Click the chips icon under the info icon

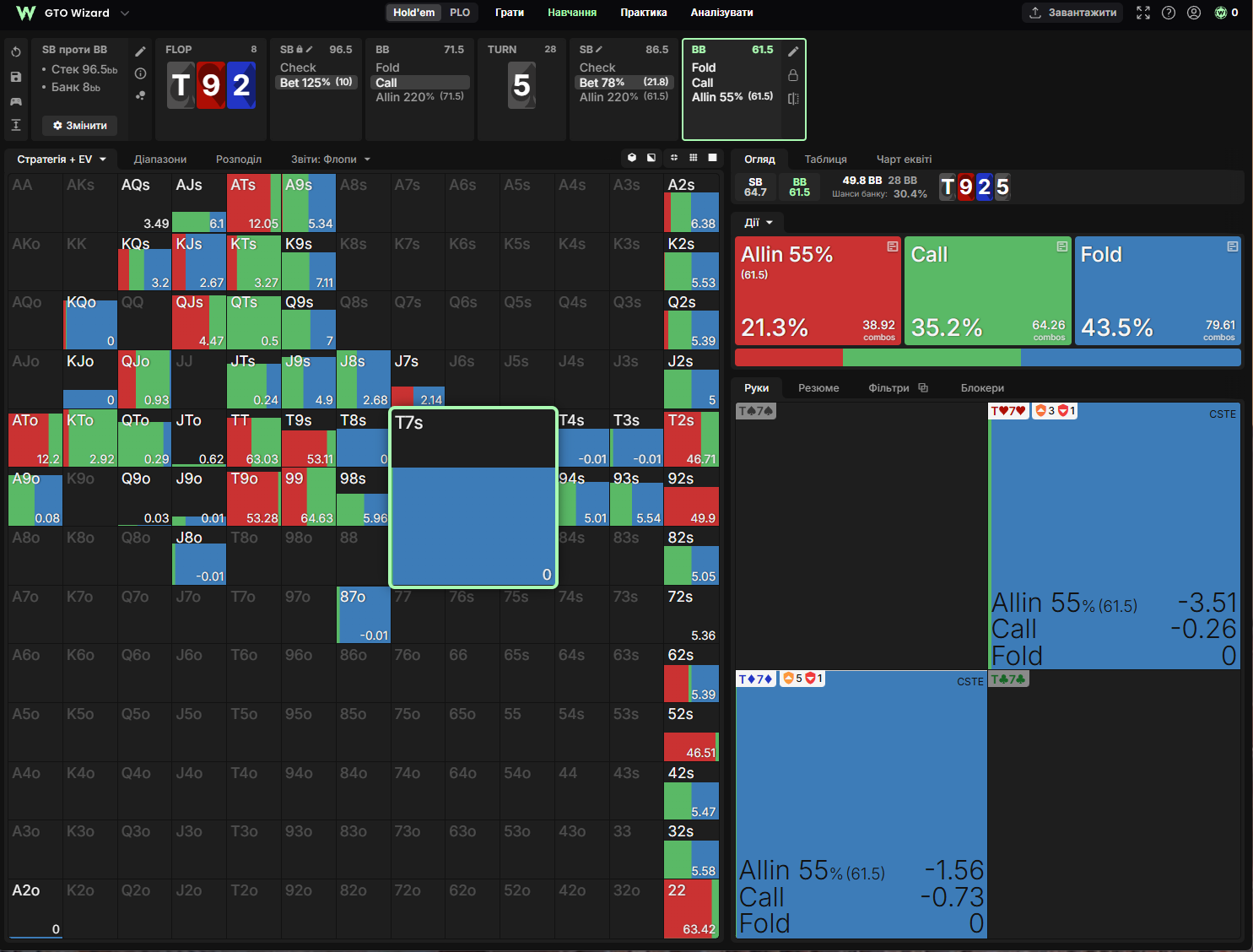[140, 95]
